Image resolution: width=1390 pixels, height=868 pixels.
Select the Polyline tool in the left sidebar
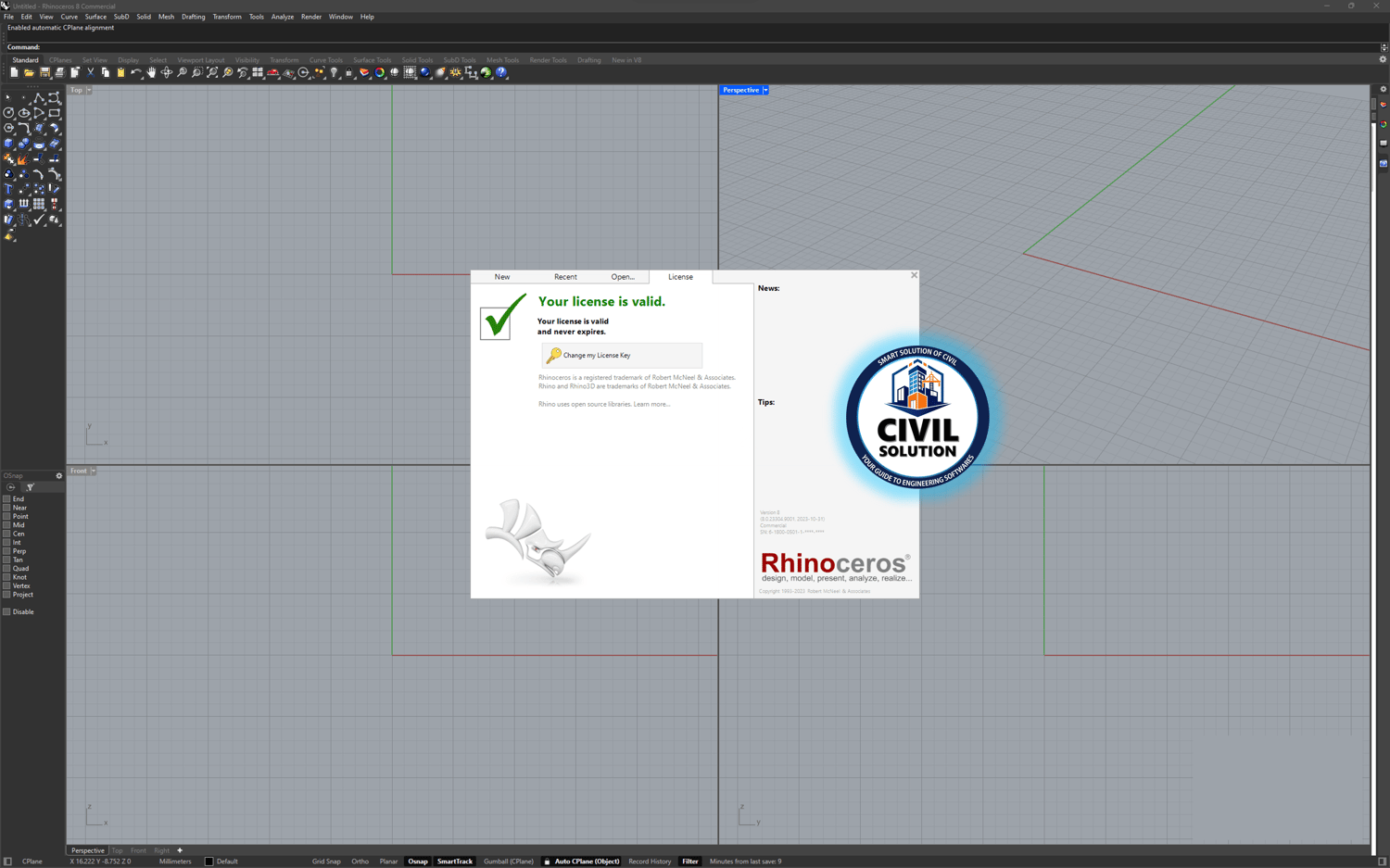39,97
